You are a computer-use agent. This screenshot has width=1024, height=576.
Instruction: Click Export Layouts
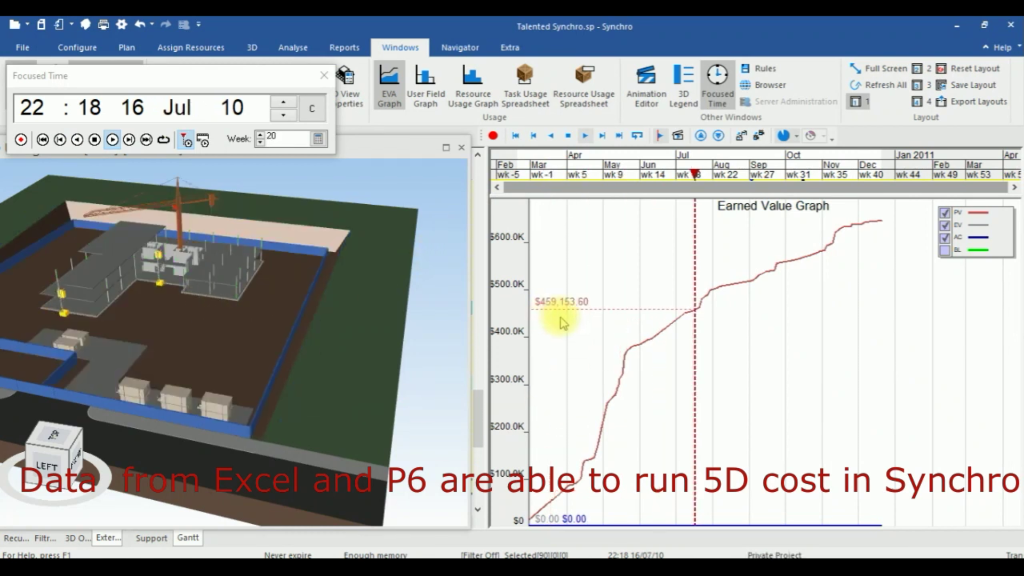[x=971, y=101]
